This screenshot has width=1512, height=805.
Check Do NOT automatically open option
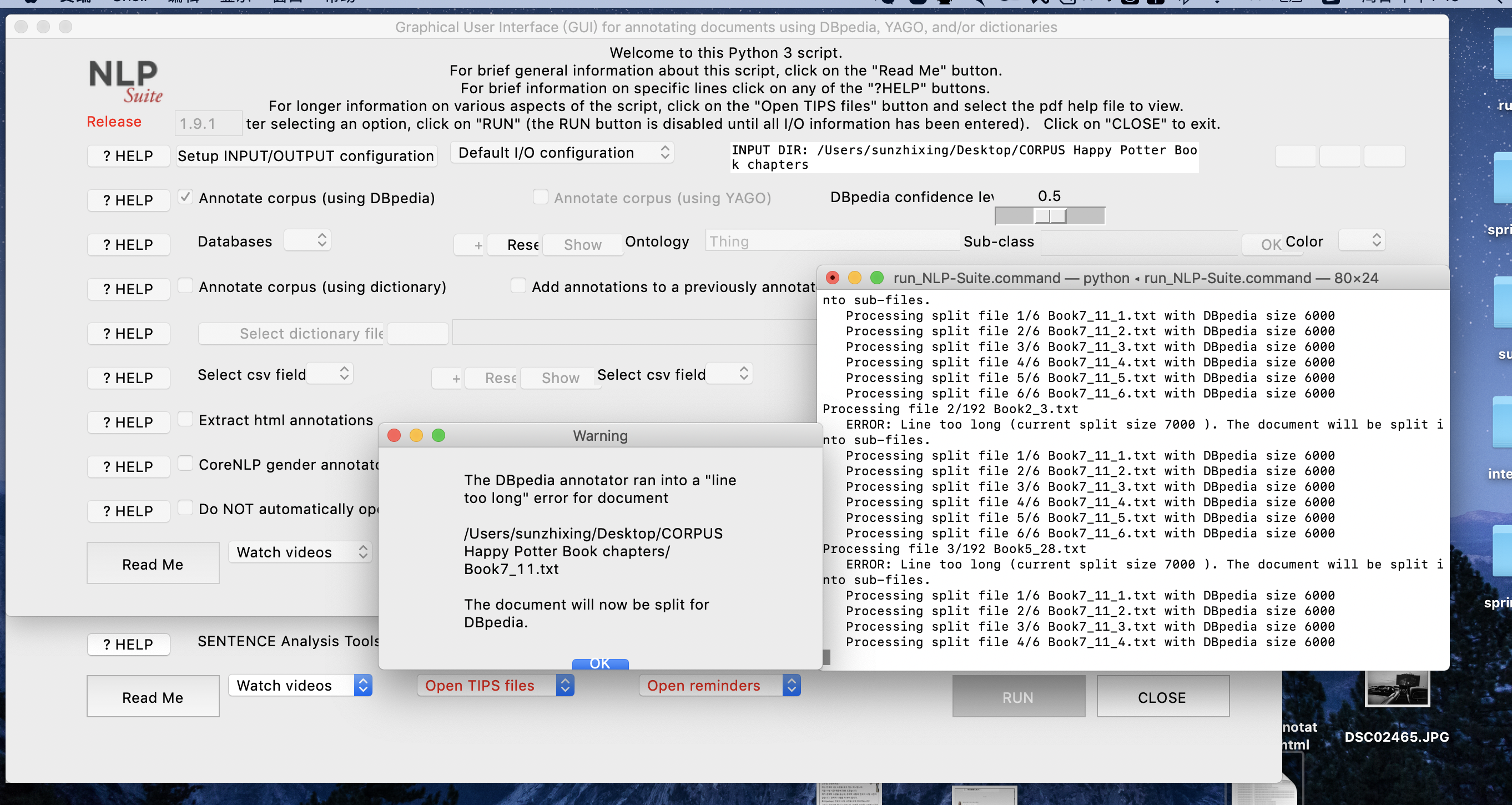(185, 508)
